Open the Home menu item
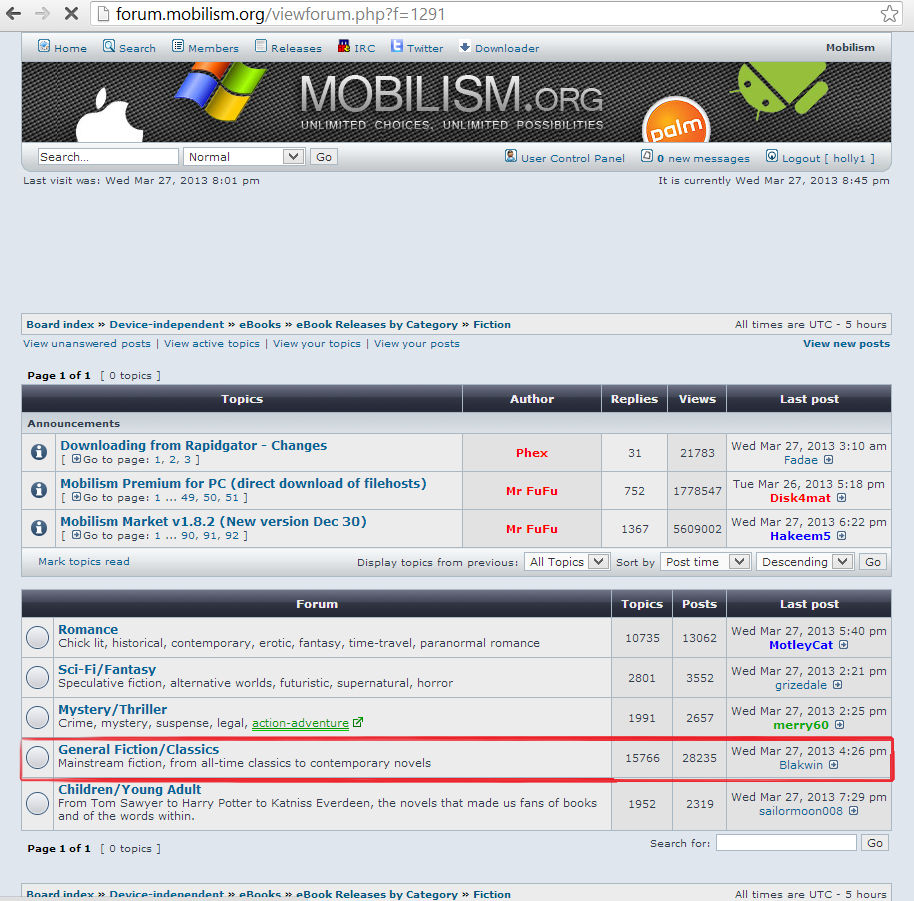Screen dimensions: 914x901 [x=70, y=48]
